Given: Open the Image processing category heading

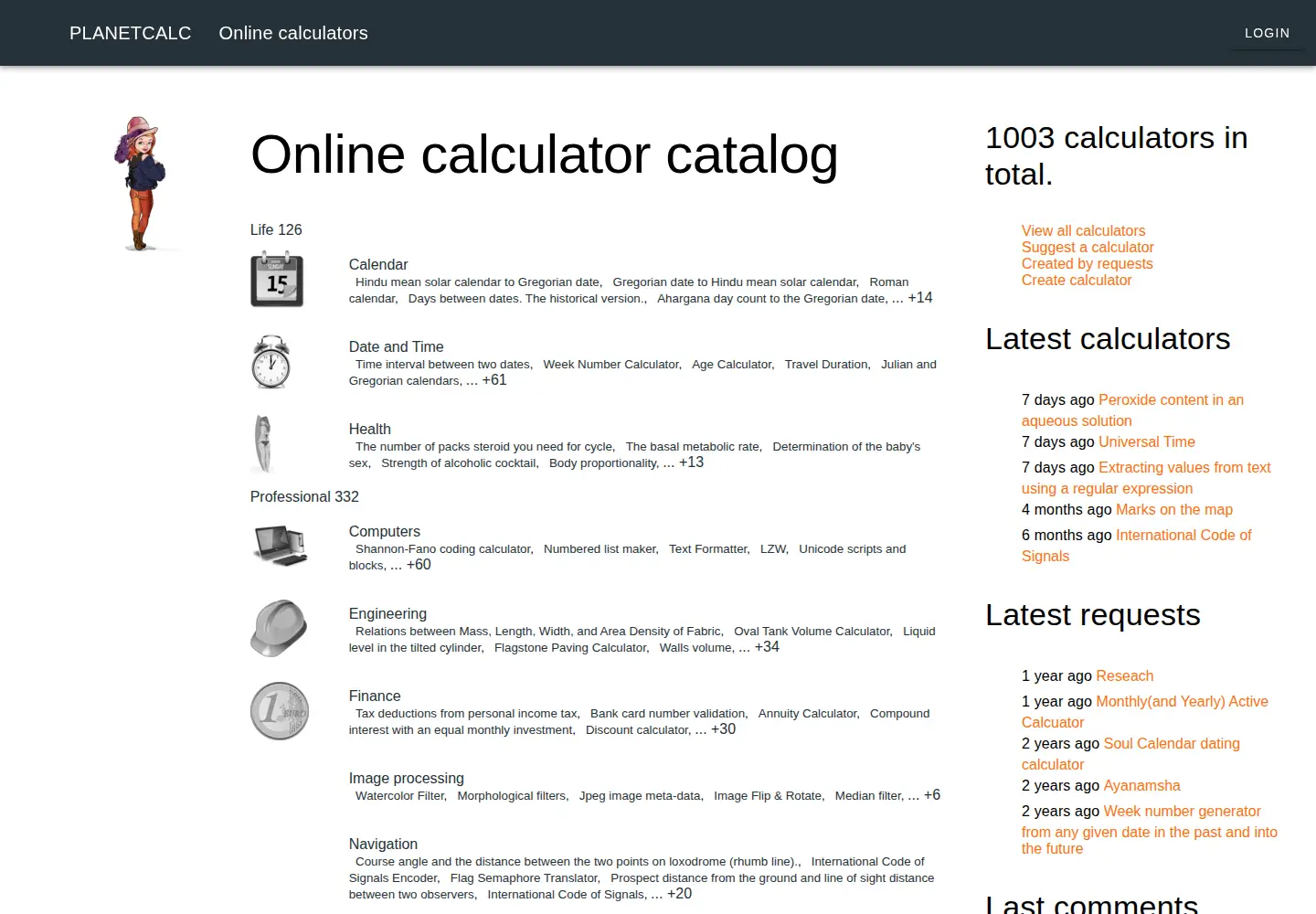Looking at the screenshot, I should tap(407, 778).
